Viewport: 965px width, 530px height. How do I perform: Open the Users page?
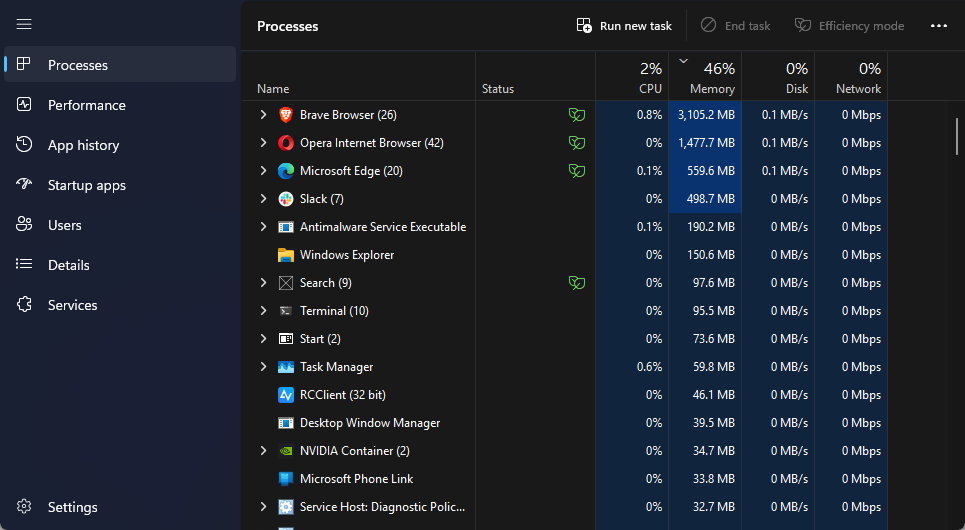point(120,225)
